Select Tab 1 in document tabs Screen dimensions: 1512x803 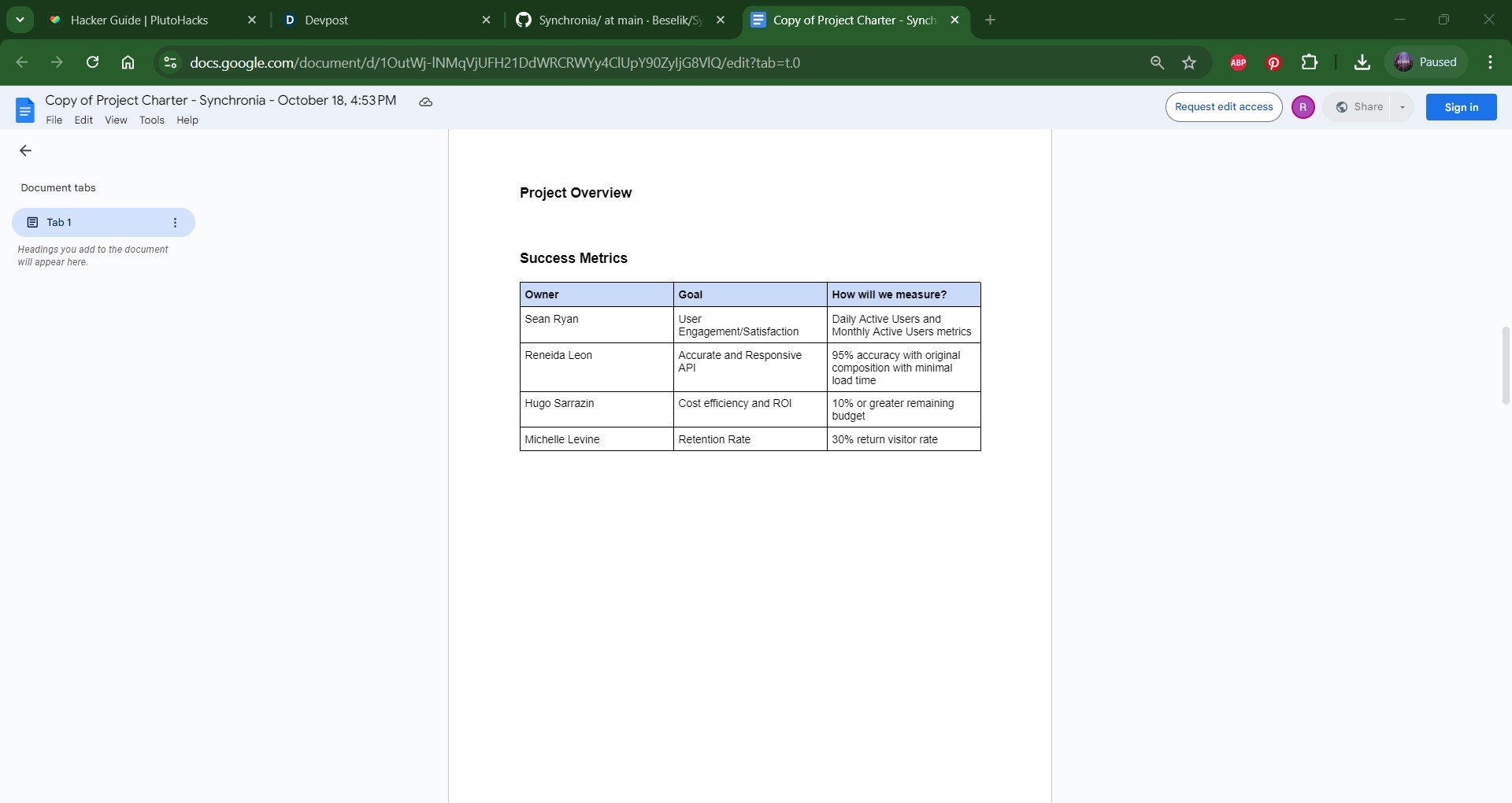point(103,222)
